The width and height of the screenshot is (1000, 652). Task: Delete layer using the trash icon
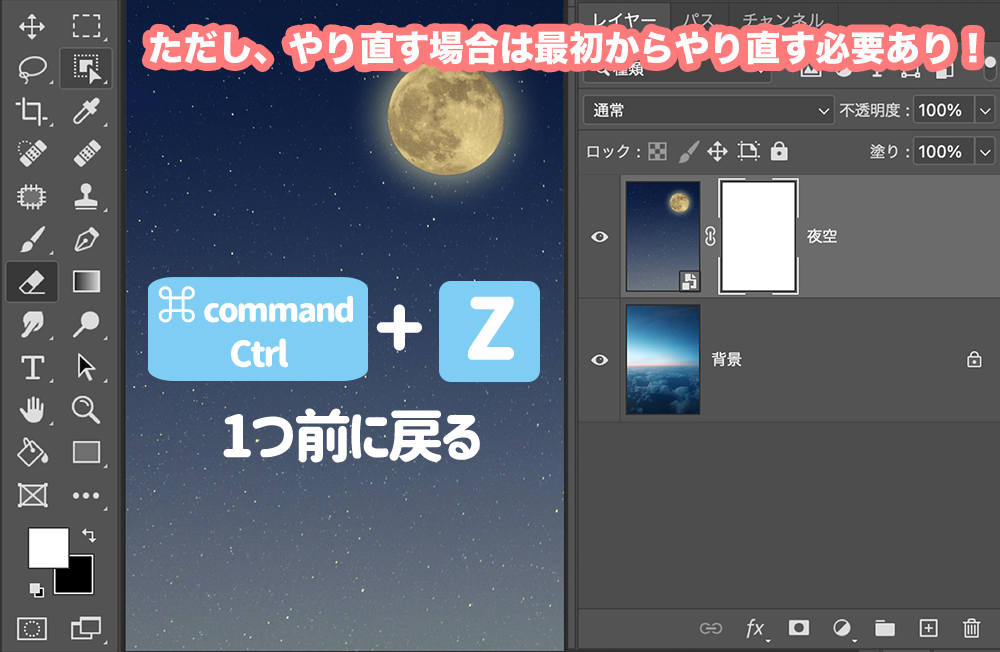pyautogui.click(x=971, y=628)
